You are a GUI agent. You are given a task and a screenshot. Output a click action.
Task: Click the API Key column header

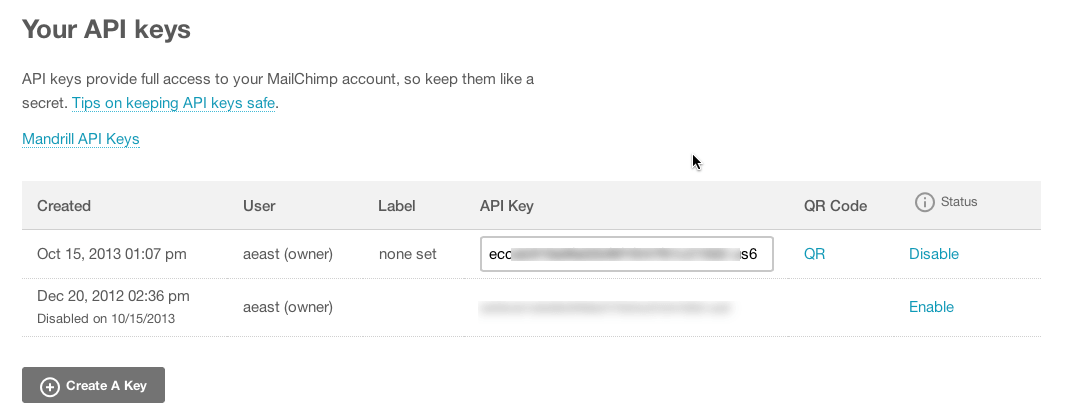pyautogui.click(x=506, y=206)
